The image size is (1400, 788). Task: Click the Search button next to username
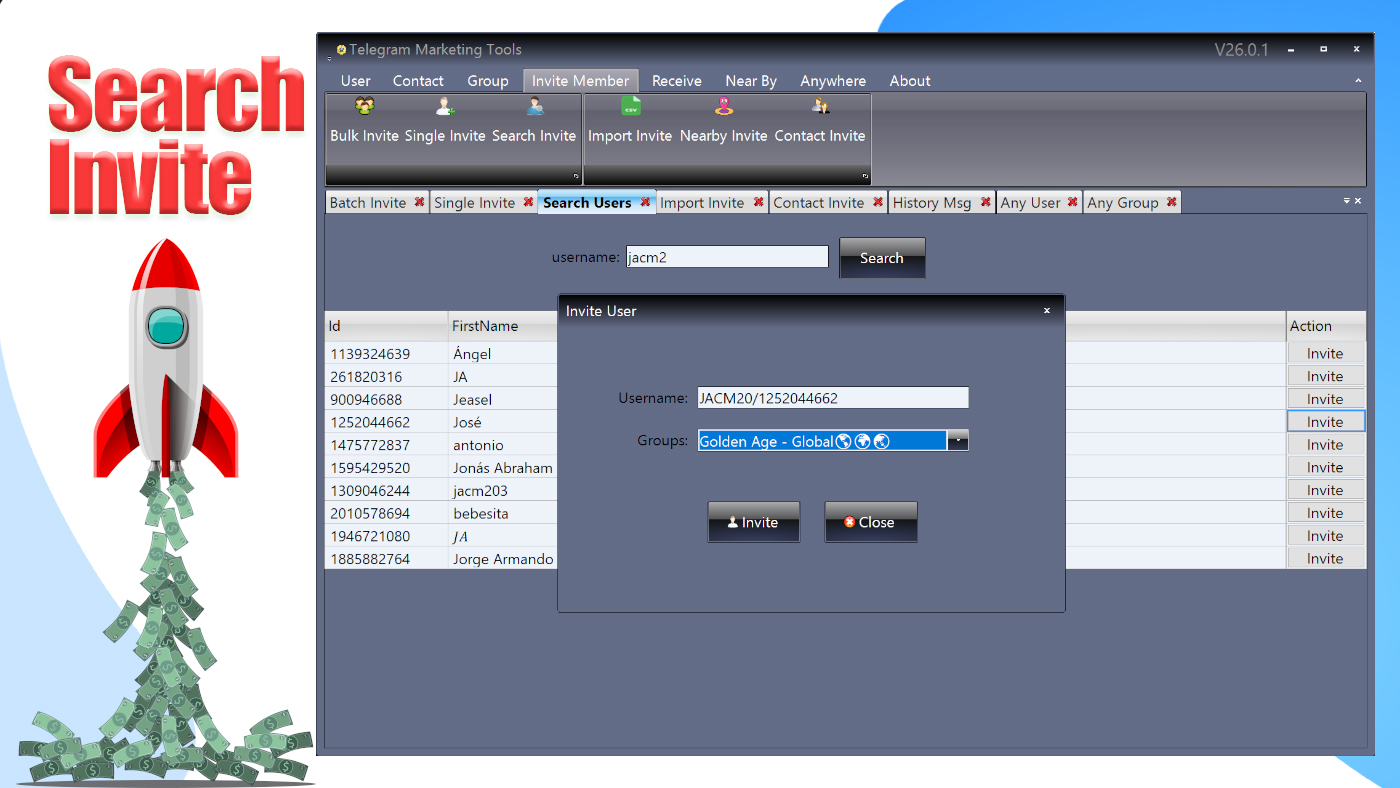click(882, 258)
